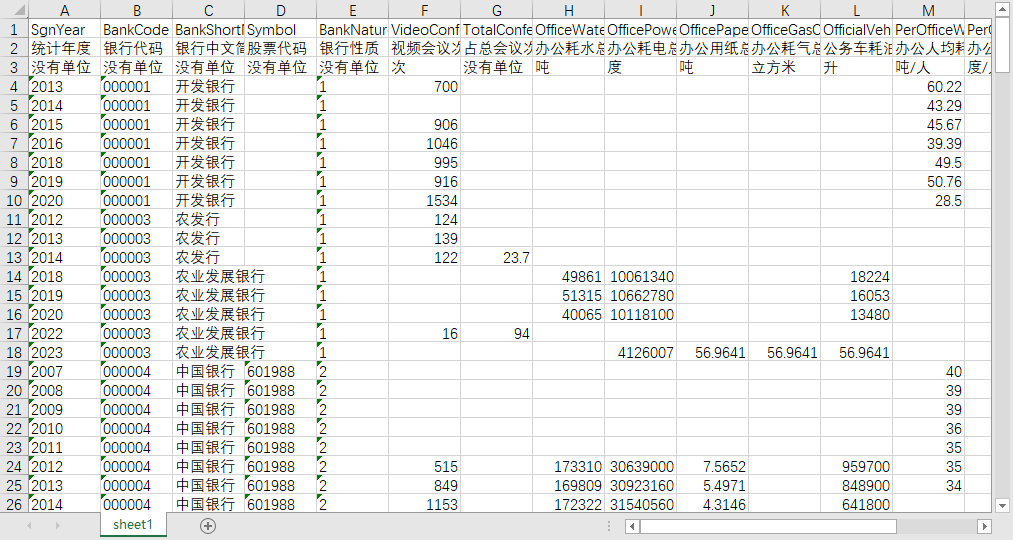Click cell containing 股票代码
Image resolution: width=1013 pixels, height=540 pixels.
coord(280,48)
